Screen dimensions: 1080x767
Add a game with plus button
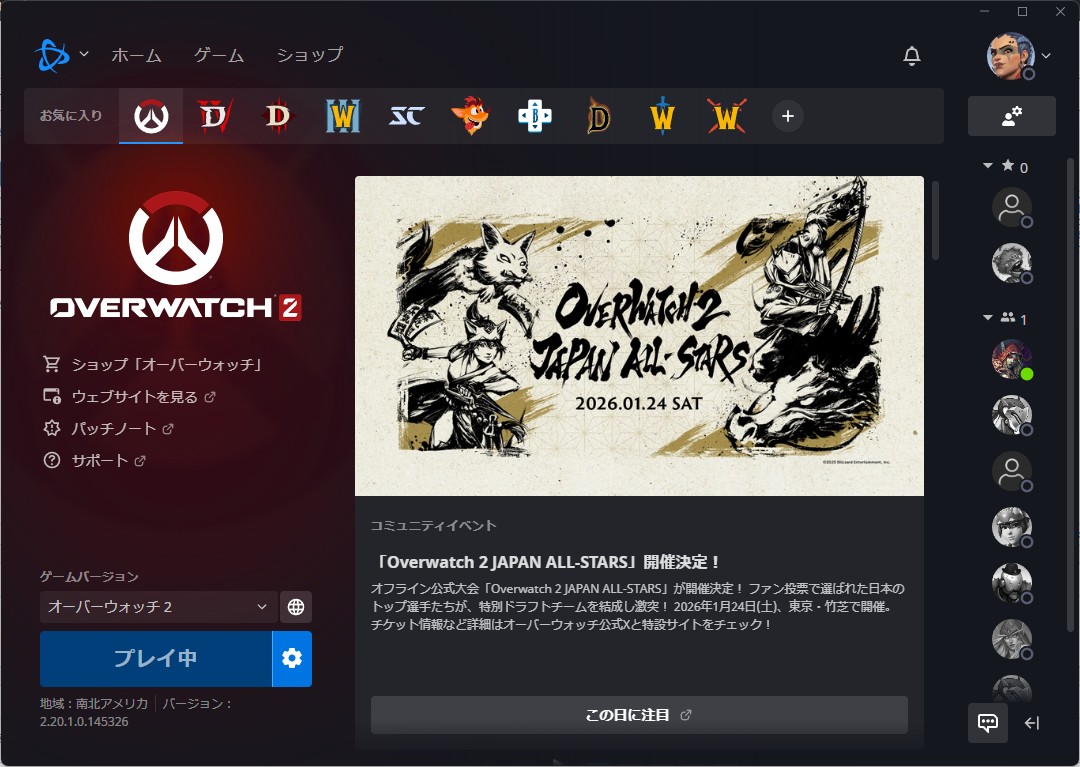tap(787, 117)
